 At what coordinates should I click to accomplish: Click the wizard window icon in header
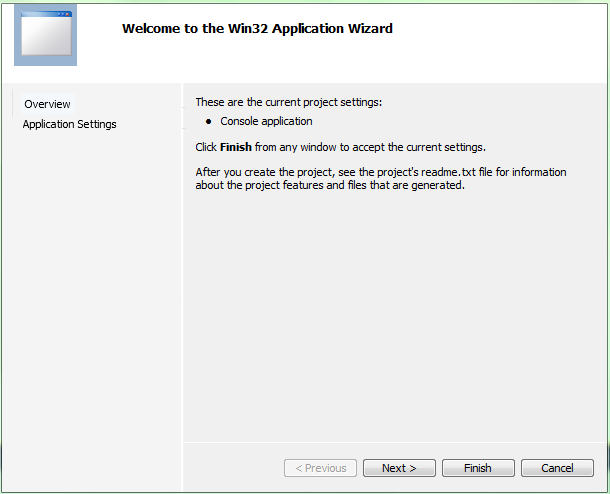[45, 35]
